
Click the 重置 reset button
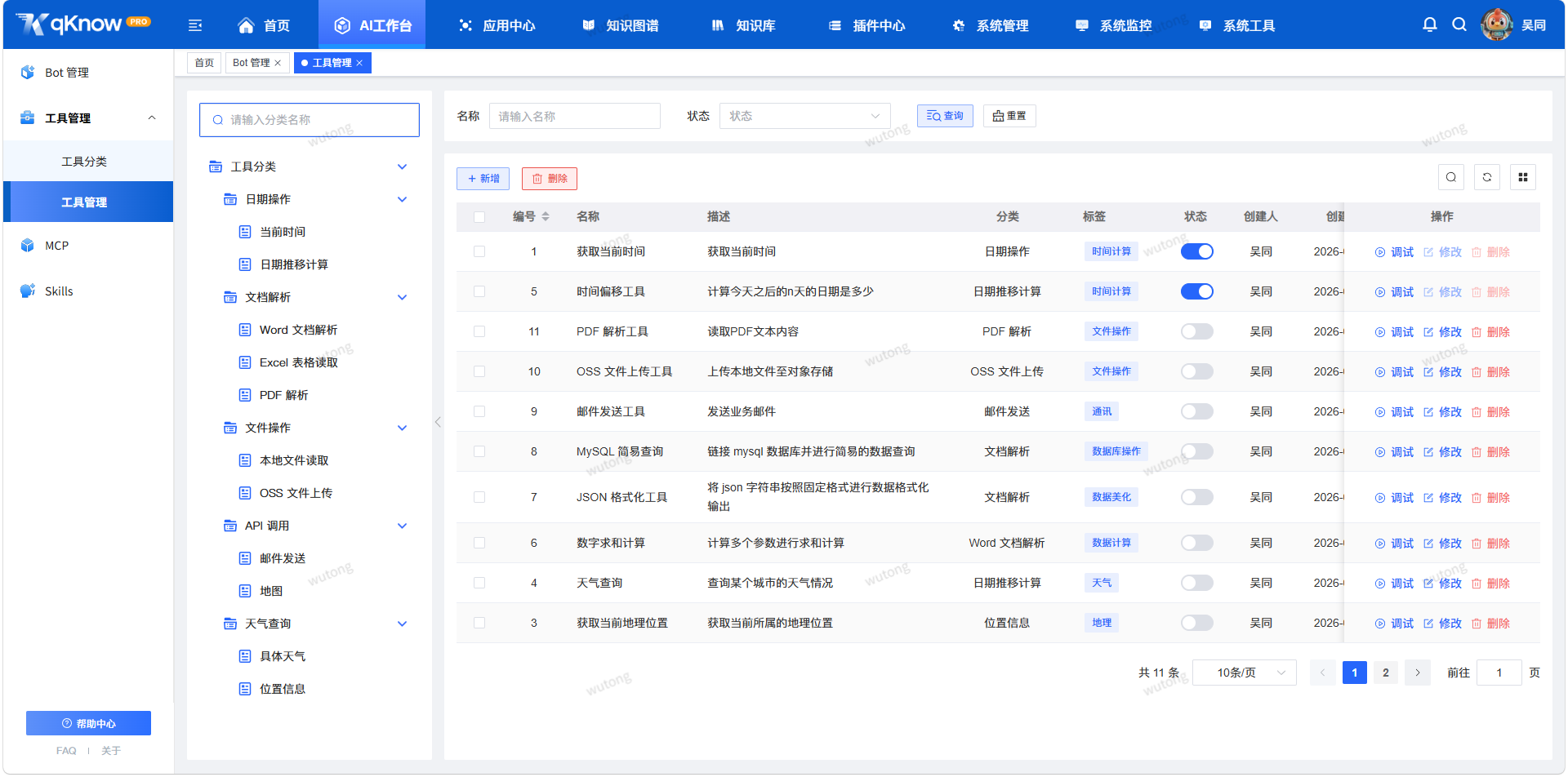[1009, 116]
